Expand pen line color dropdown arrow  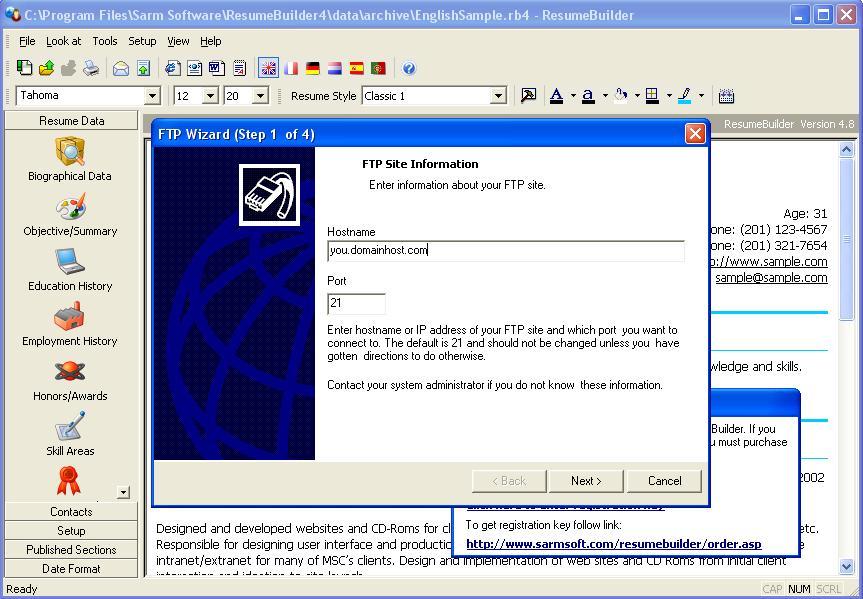point(701,96)
